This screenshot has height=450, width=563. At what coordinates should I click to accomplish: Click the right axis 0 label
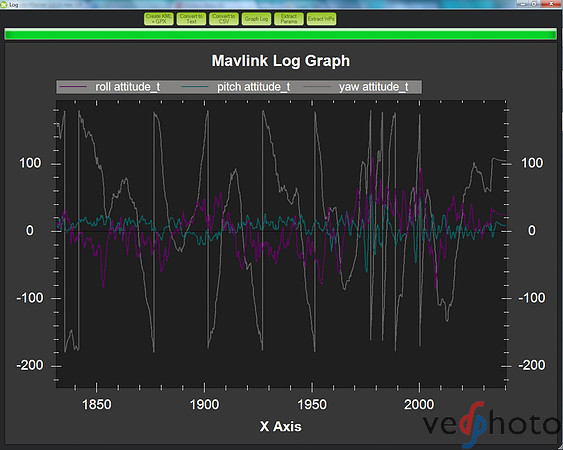coord(532,231)
